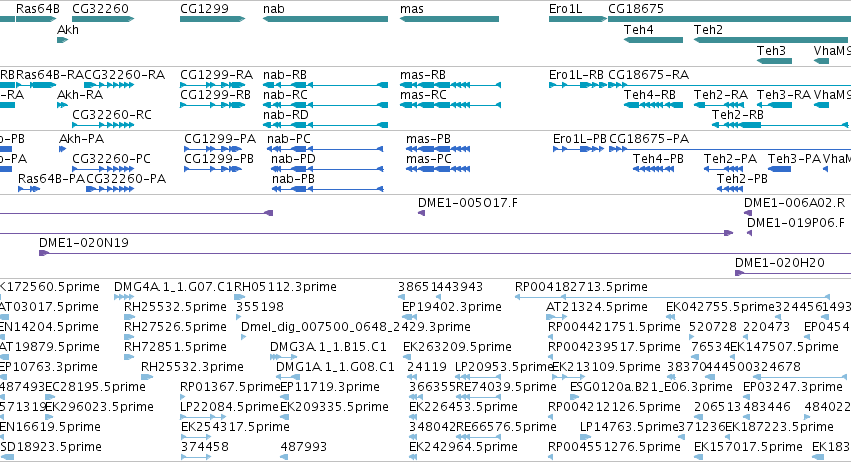This screenshot has height=462, width=851.
Task: Select the CG1299-PB protein feature
Action: (213, 169)
